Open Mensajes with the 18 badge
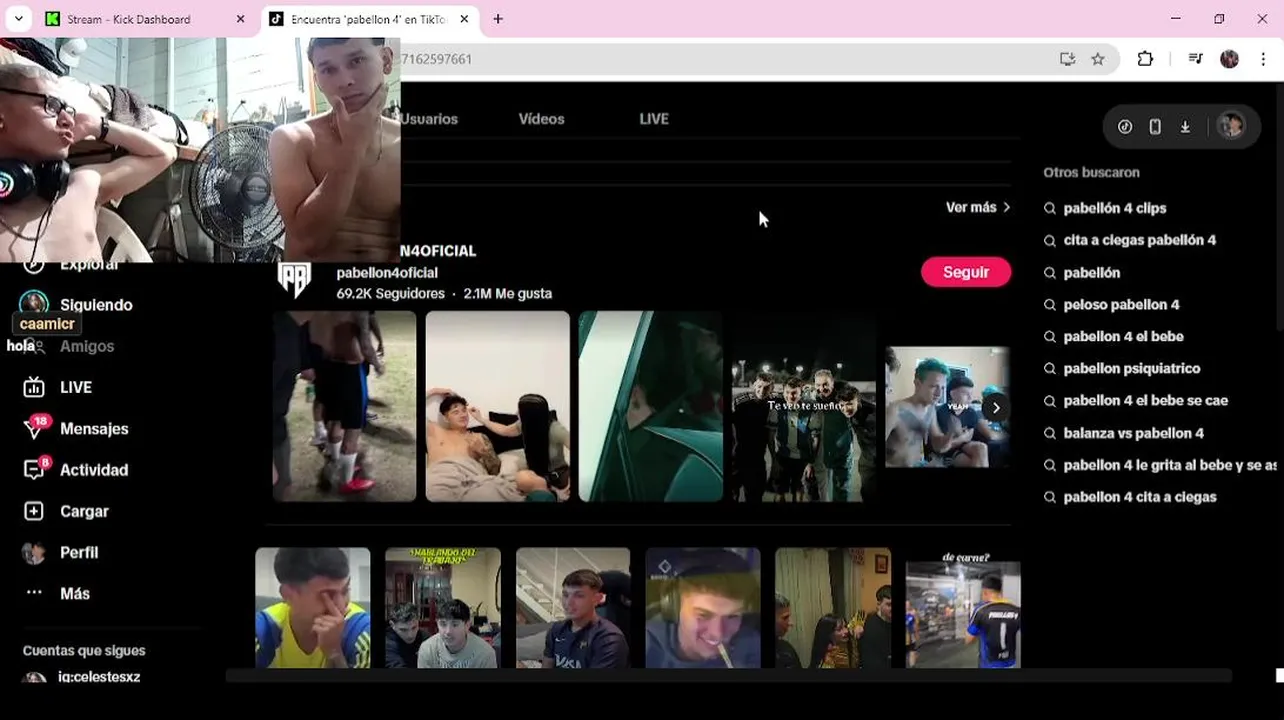The height and width of the screenshot is (720, 1284). click(x=34, y=428)
